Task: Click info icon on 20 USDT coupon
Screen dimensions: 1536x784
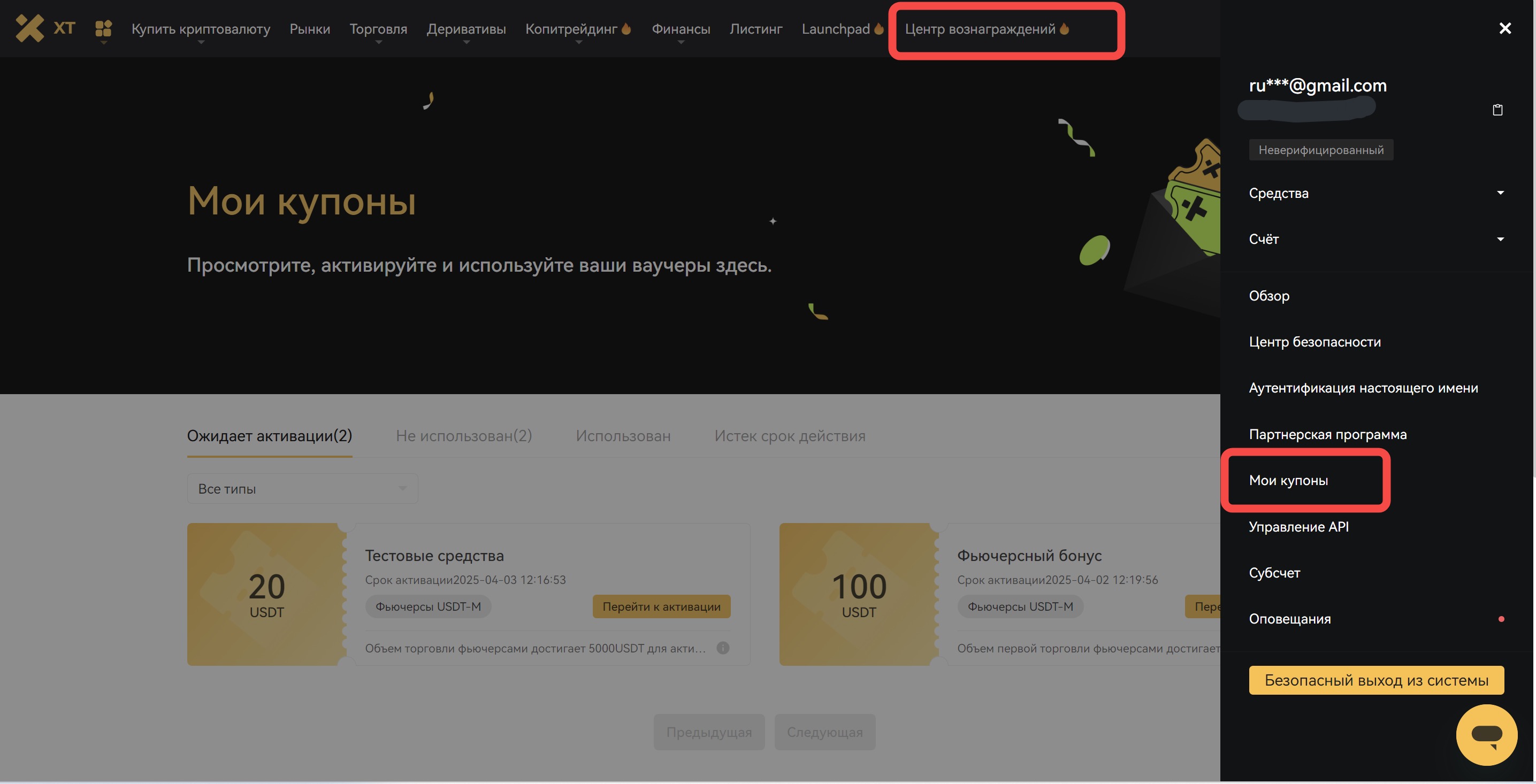Action: [x=723, y=648]
